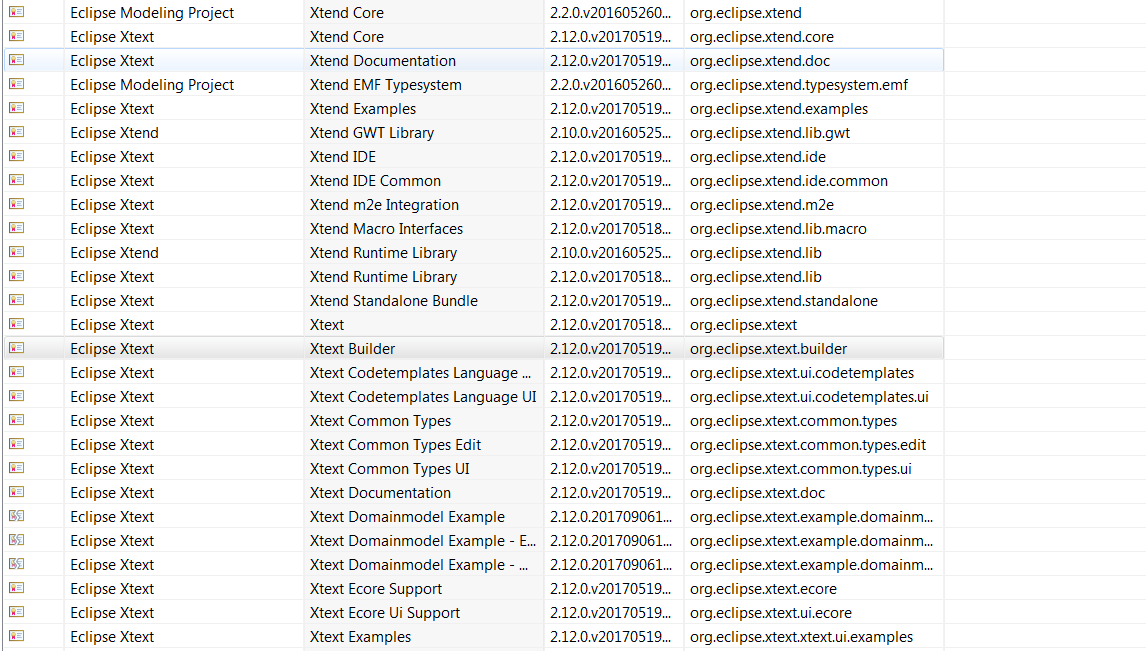Screen dimensions: 1146x651
Task: Select the Xtext Codetemplates Language UI row icon
Action: [x=16, y=397]
